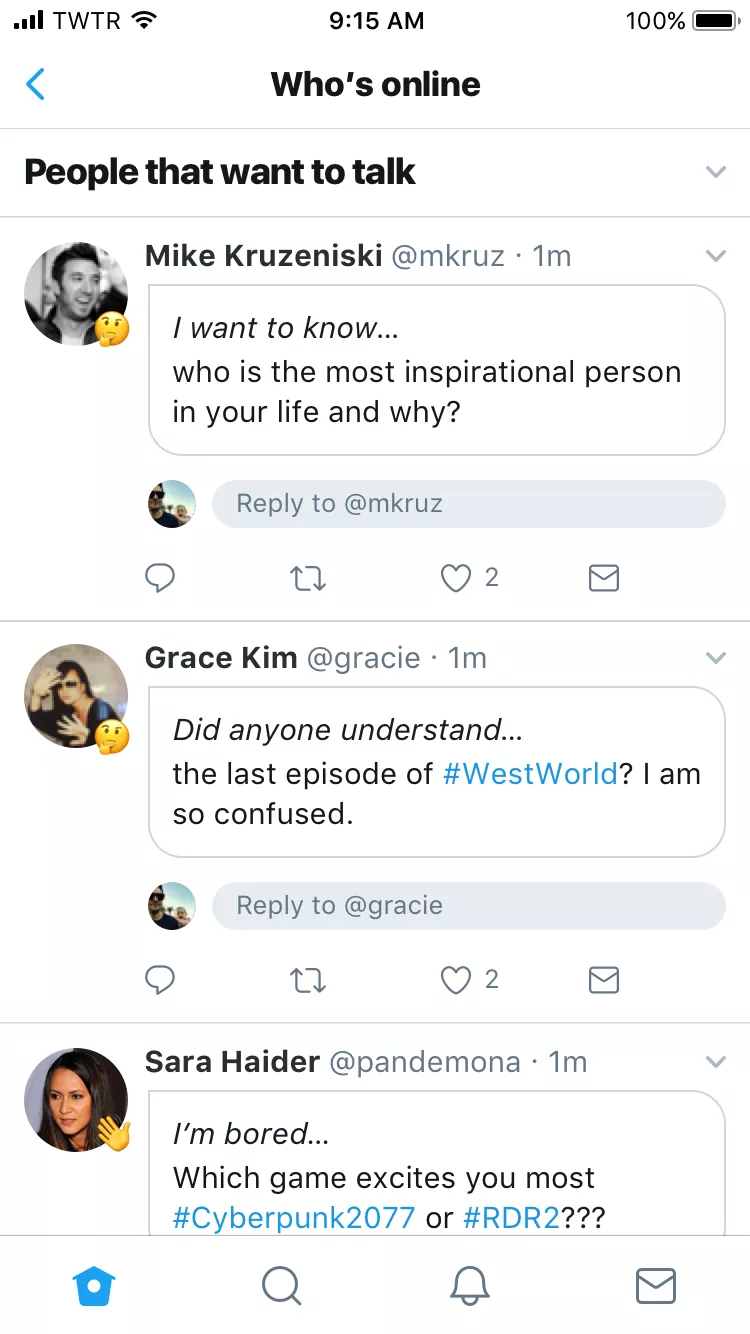Image resolution: width=750 pixels, height=1334 pixels.
Task: Type in the Reply to @mkruz field
Action: [x=468, y=504]
